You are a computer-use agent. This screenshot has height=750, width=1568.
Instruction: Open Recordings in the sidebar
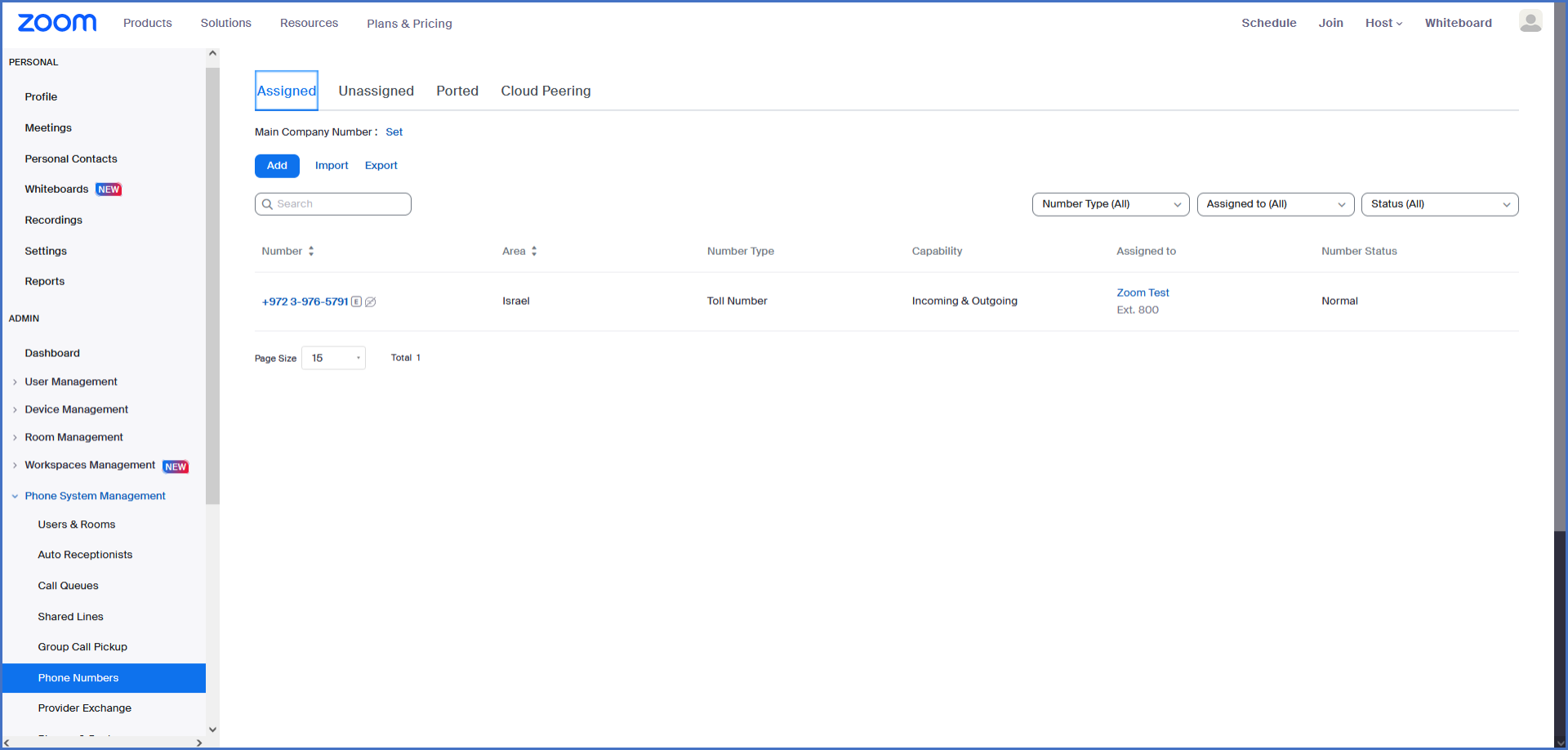[x=53, y=221]
